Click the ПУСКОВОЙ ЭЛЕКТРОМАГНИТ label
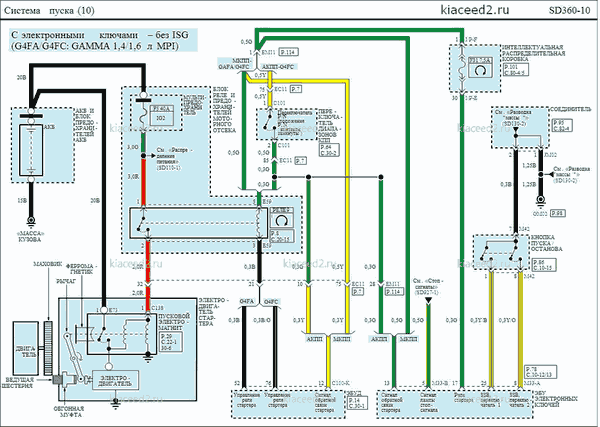Viewport: 600px width, 427px height. 174,322
